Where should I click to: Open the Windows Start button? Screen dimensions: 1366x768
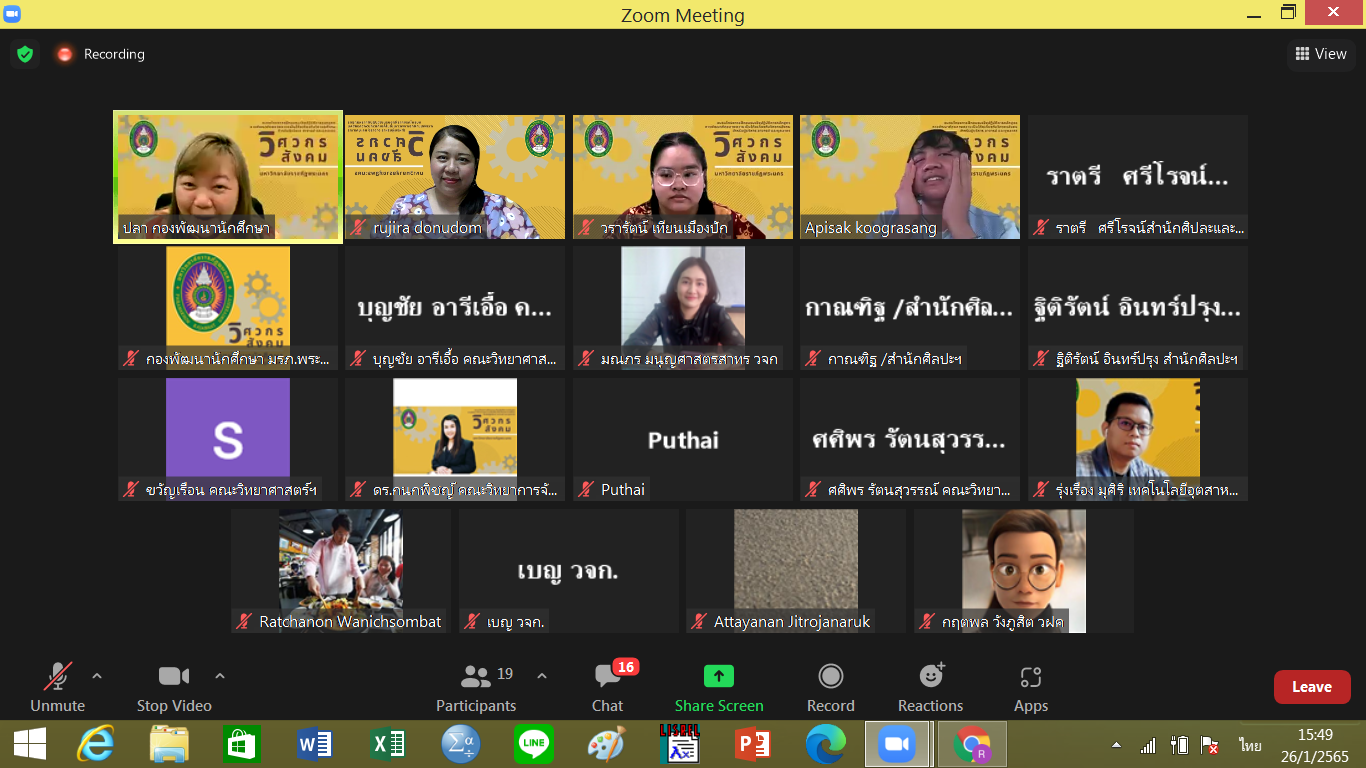pos(30,744)
